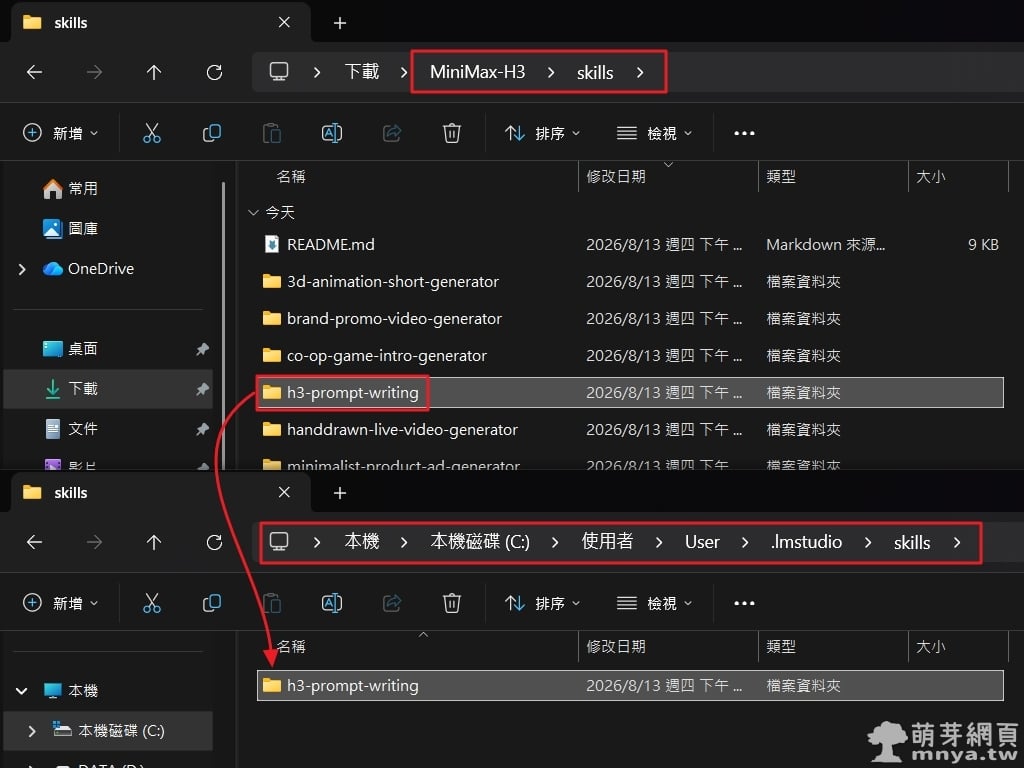Click 使用者 breadcrumb in lower address bar

click(607, 541)
